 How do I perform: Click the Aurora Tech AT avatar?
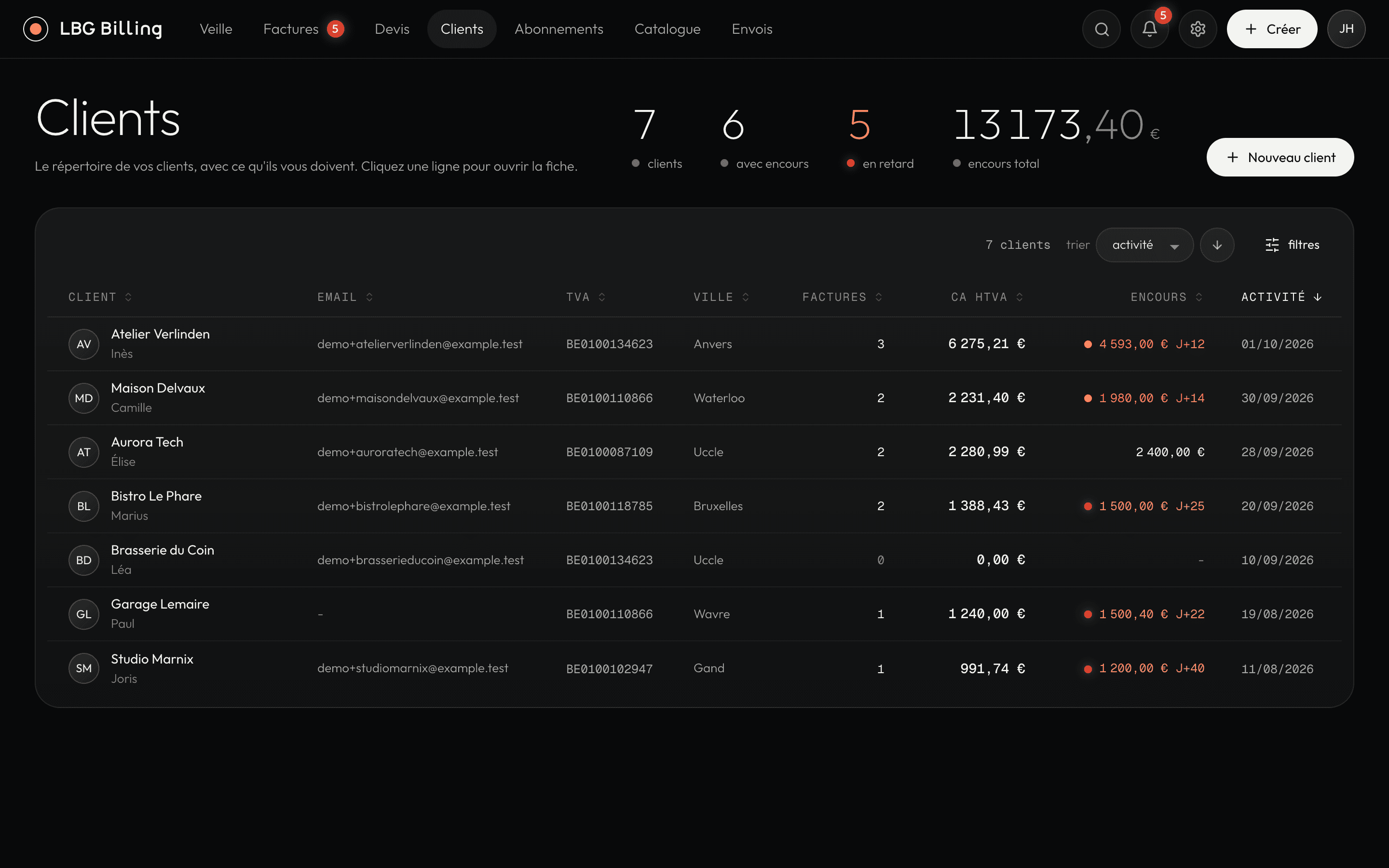tap(84, 452)
